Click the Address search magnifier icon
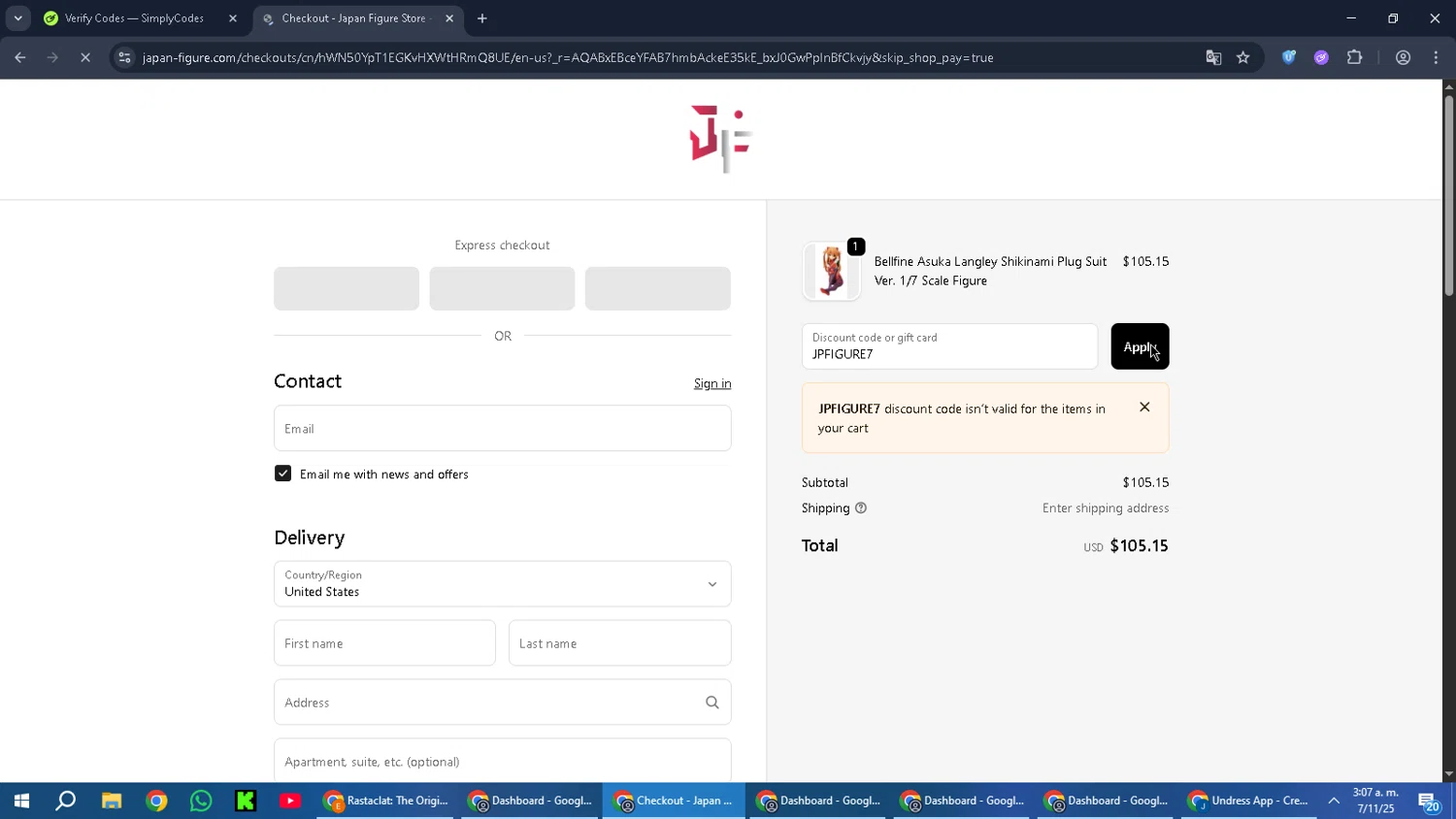 pos(712,703)
